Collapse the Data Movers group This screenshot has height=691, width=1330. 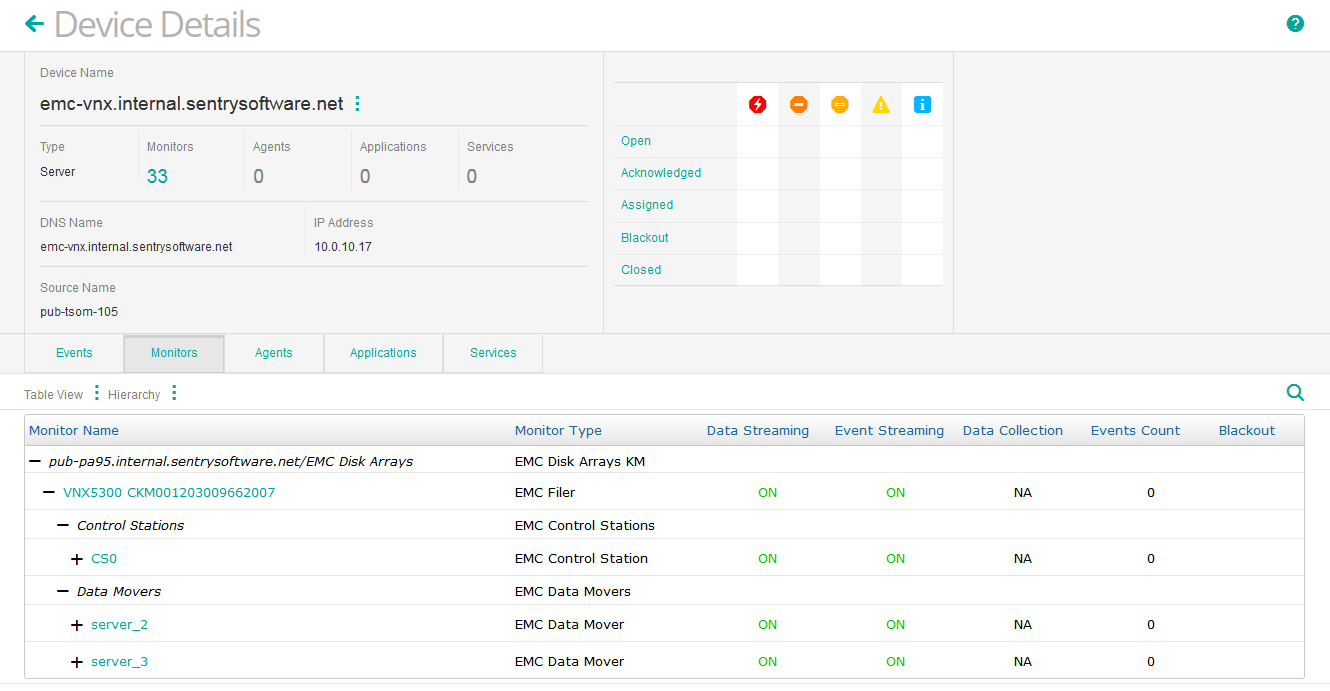click(62, 591)
